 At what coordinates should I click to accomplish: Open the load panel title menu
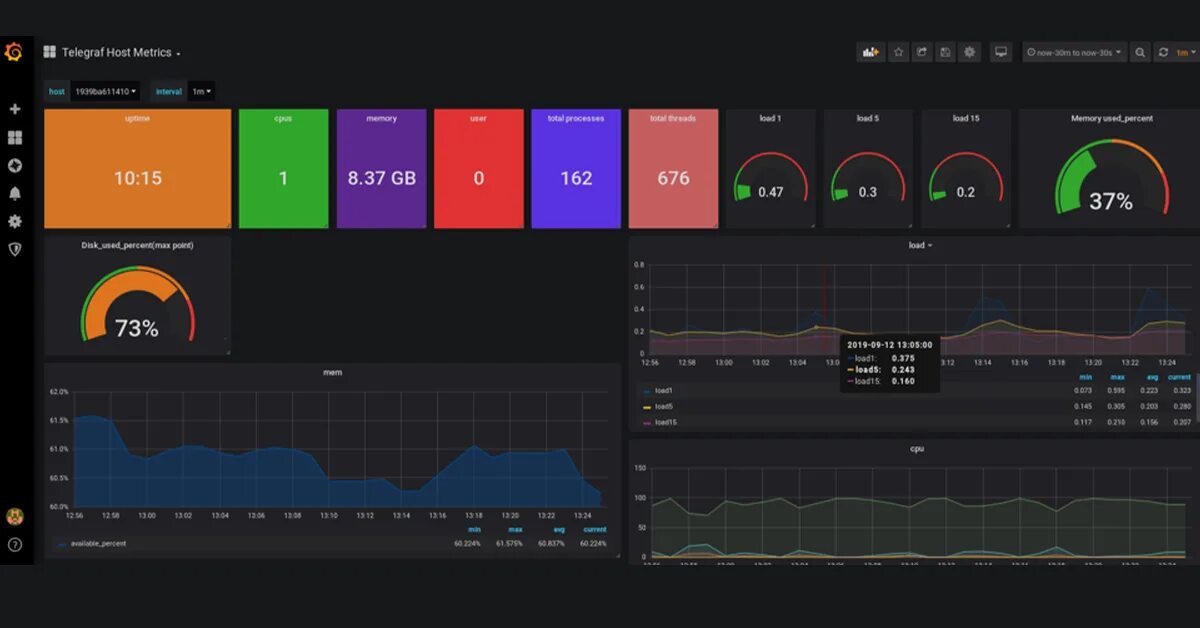click(x=920, y=245)
